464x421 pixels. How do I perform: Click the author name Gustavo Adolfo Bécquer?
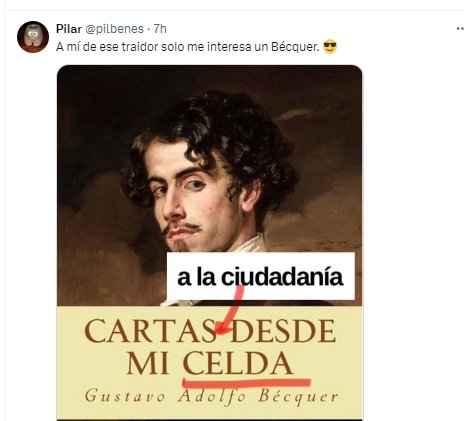(211, 397)
